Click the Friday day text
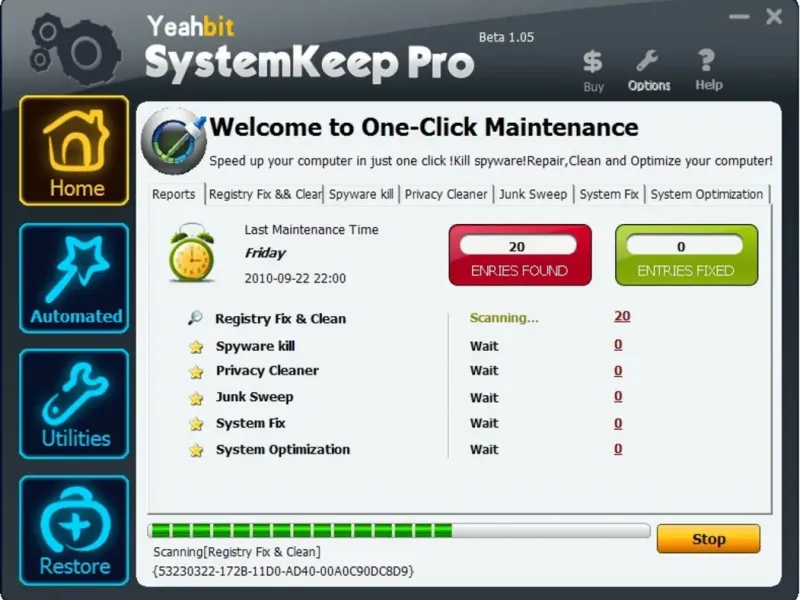This screenshot has height=600, width=800. click(265, 253)
